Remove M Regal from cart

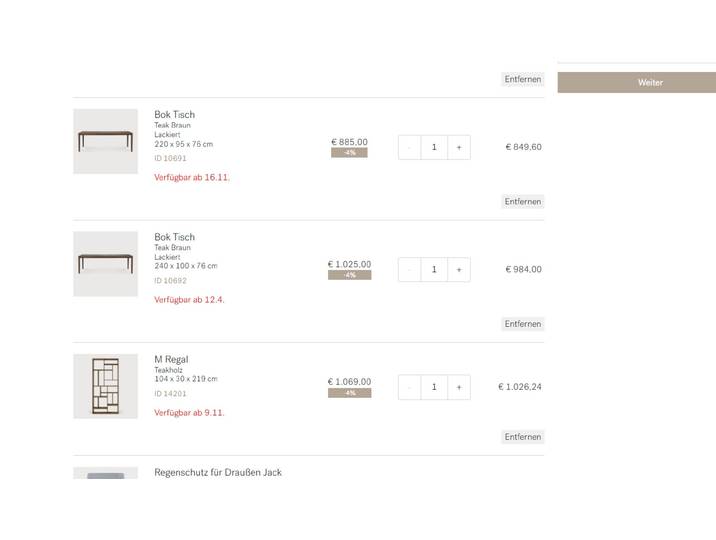[523, 437]
